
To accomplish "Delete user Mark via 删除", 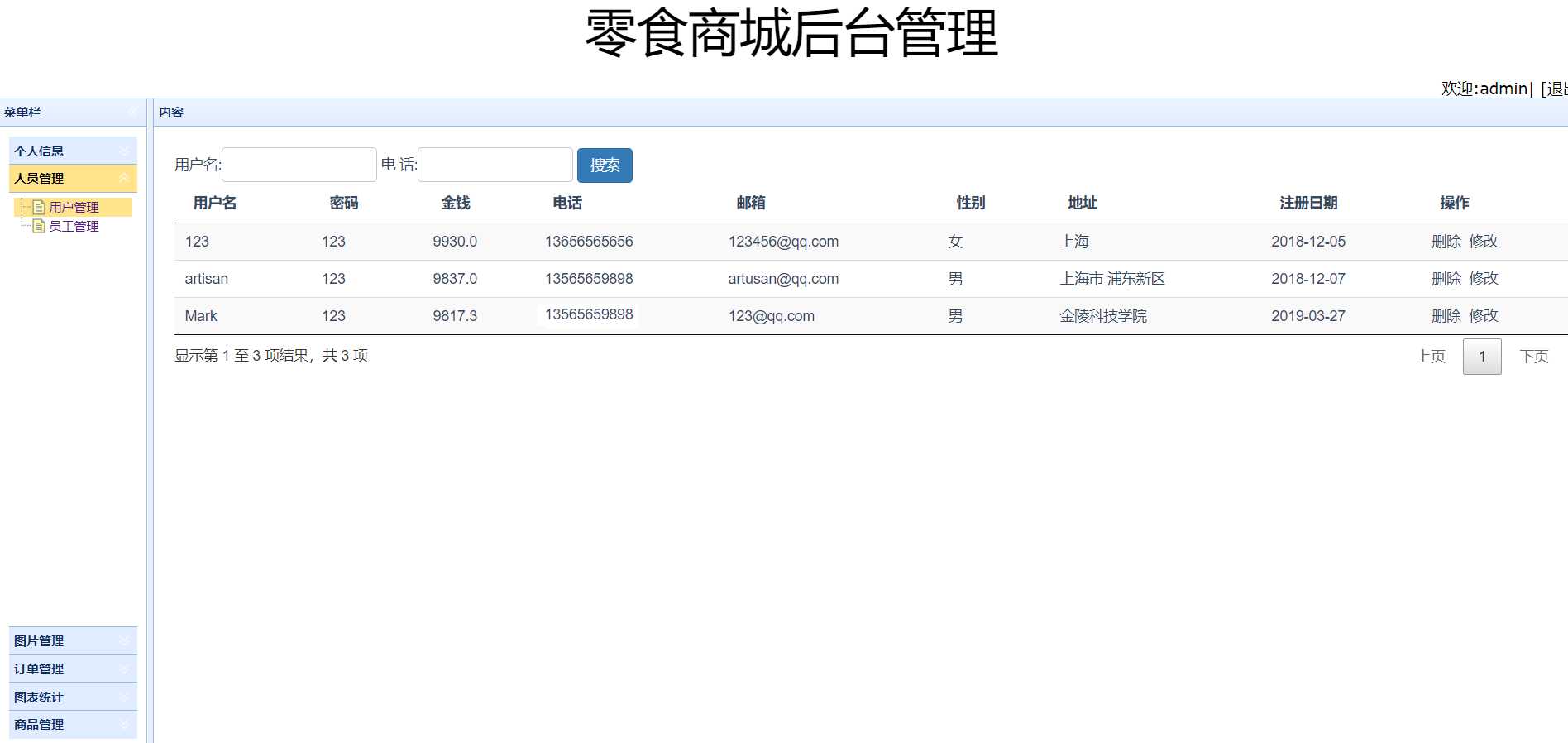I will coord(1446,316).
